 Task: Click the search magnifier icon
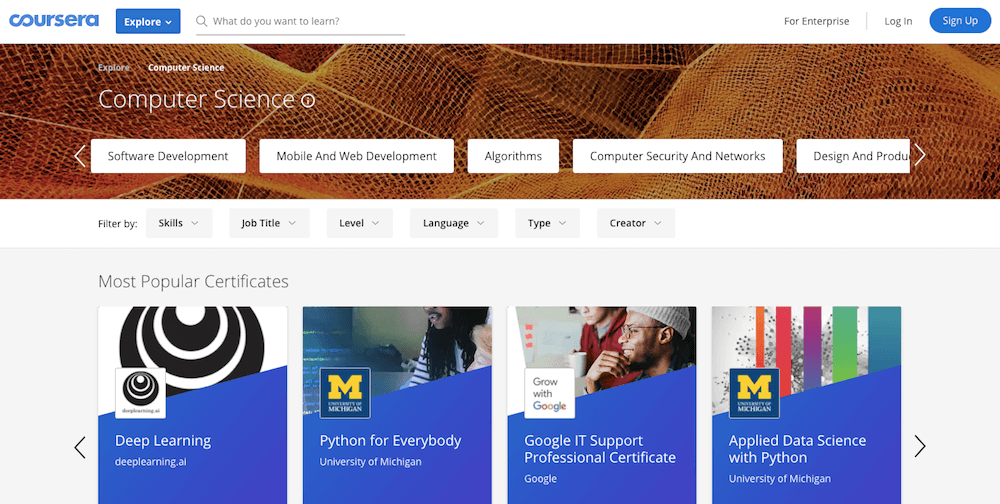(x=201, y=21)
